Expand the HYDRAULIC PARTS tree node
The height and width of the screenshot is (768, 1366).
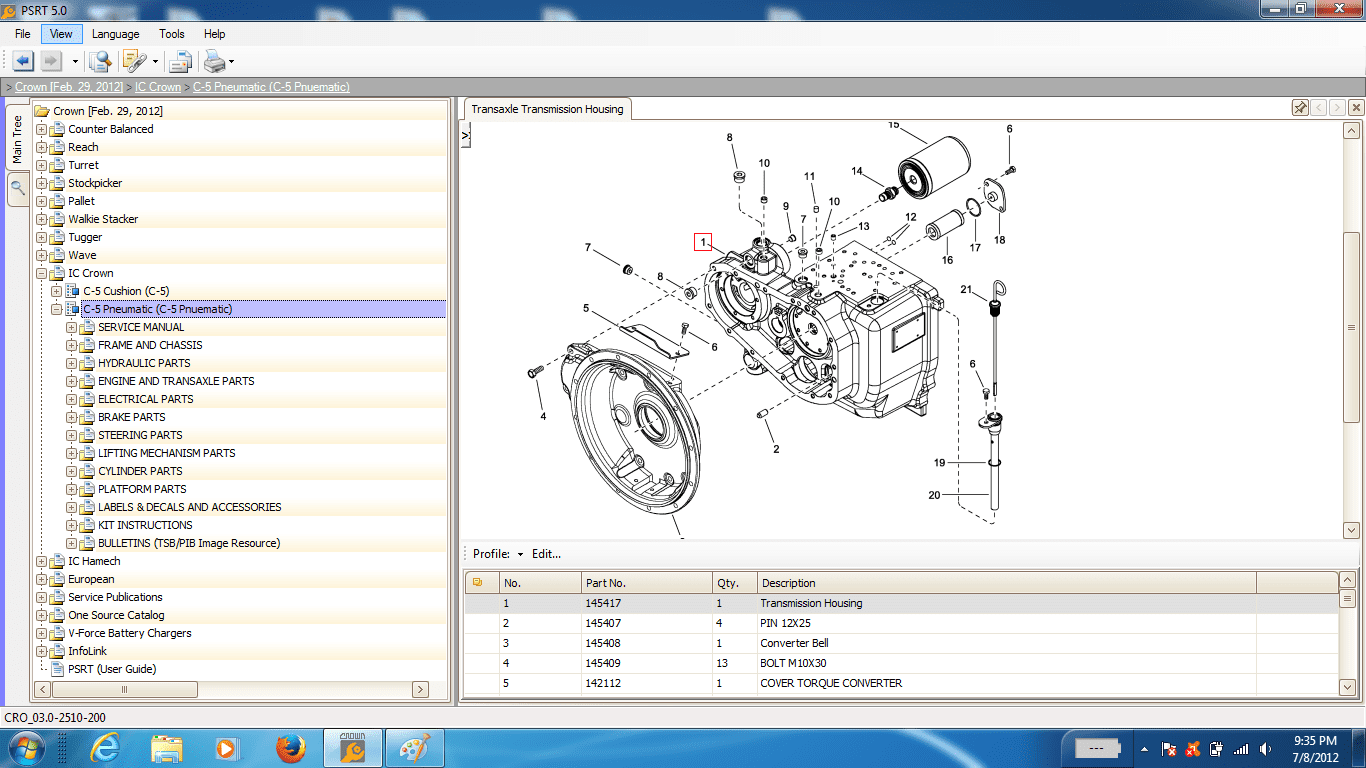click(72, 363)
